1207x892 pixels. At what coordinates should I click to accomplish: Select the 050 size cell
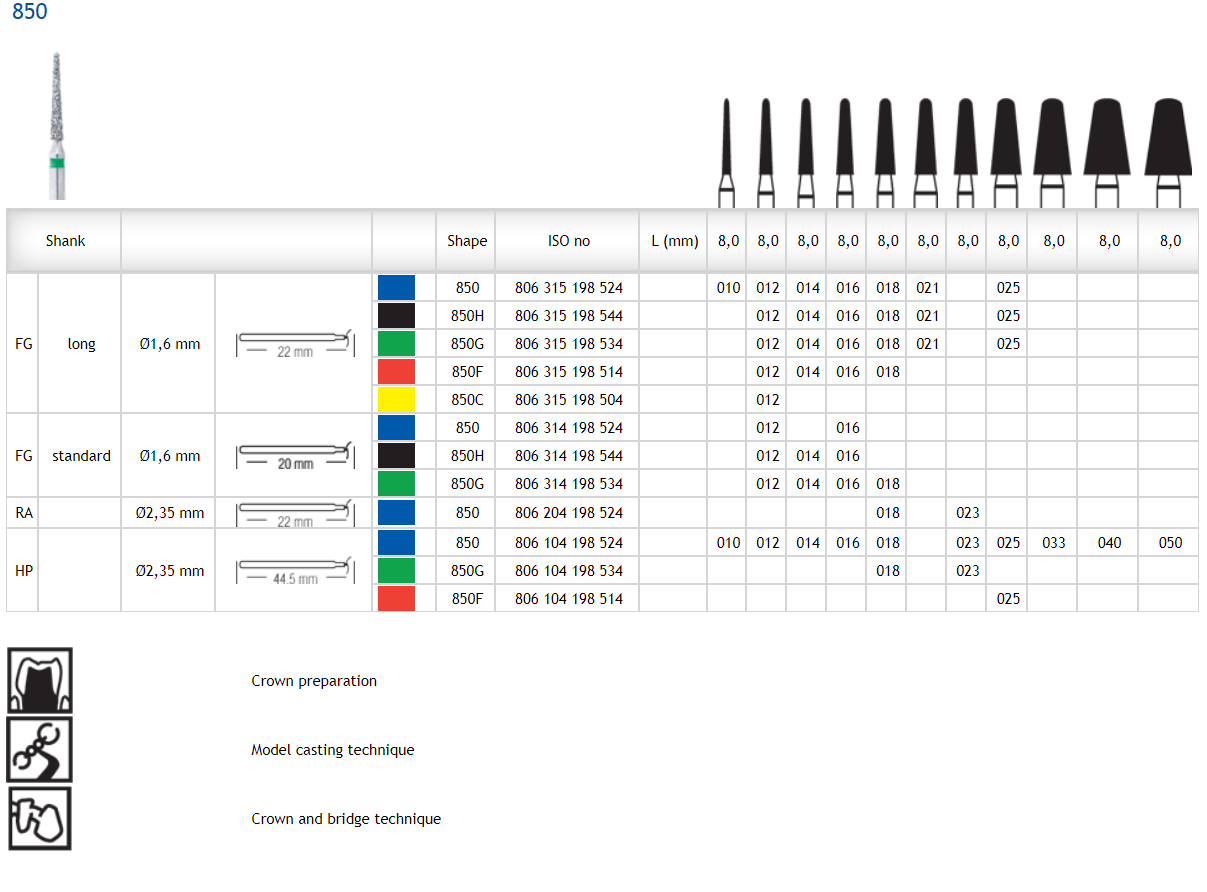coord(1168,543)
